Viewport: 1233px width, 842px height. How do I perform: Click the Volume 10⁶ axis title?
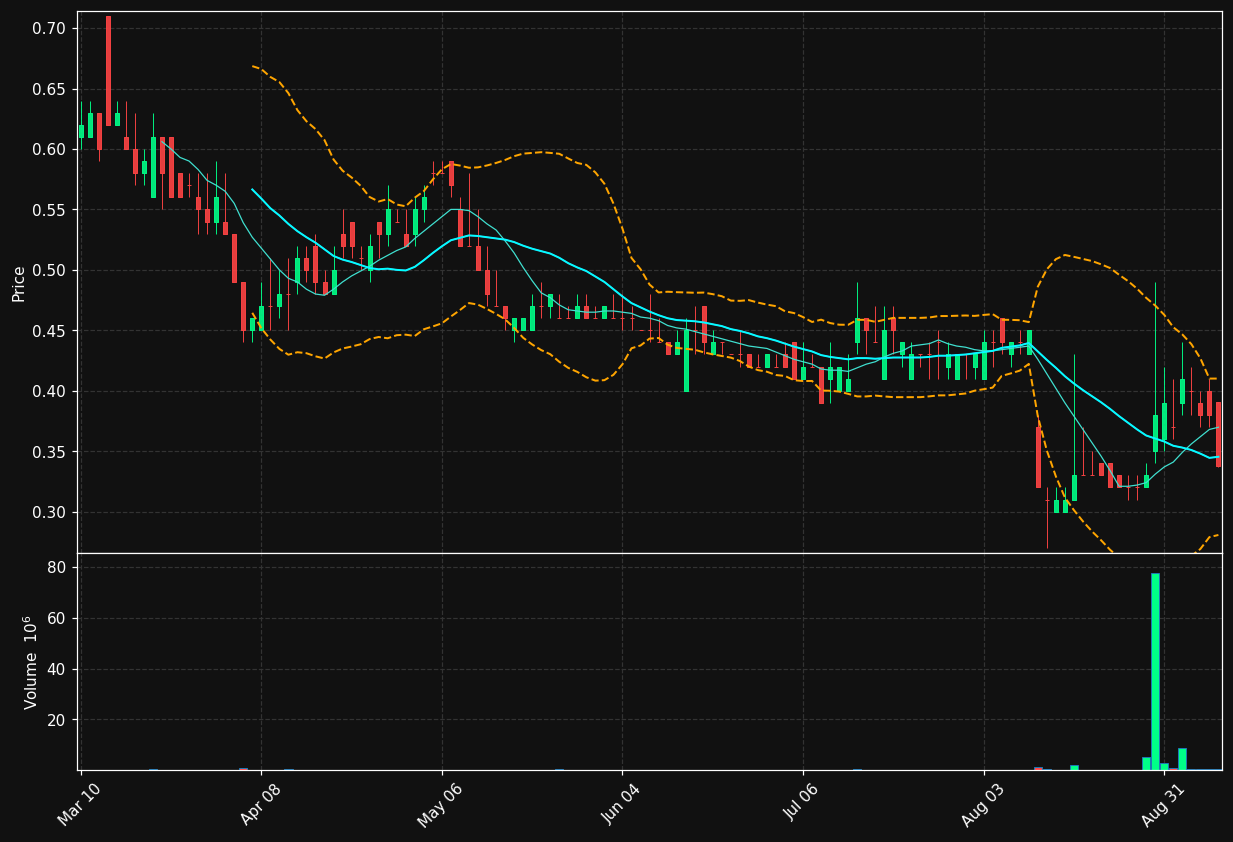pos(30,662)
